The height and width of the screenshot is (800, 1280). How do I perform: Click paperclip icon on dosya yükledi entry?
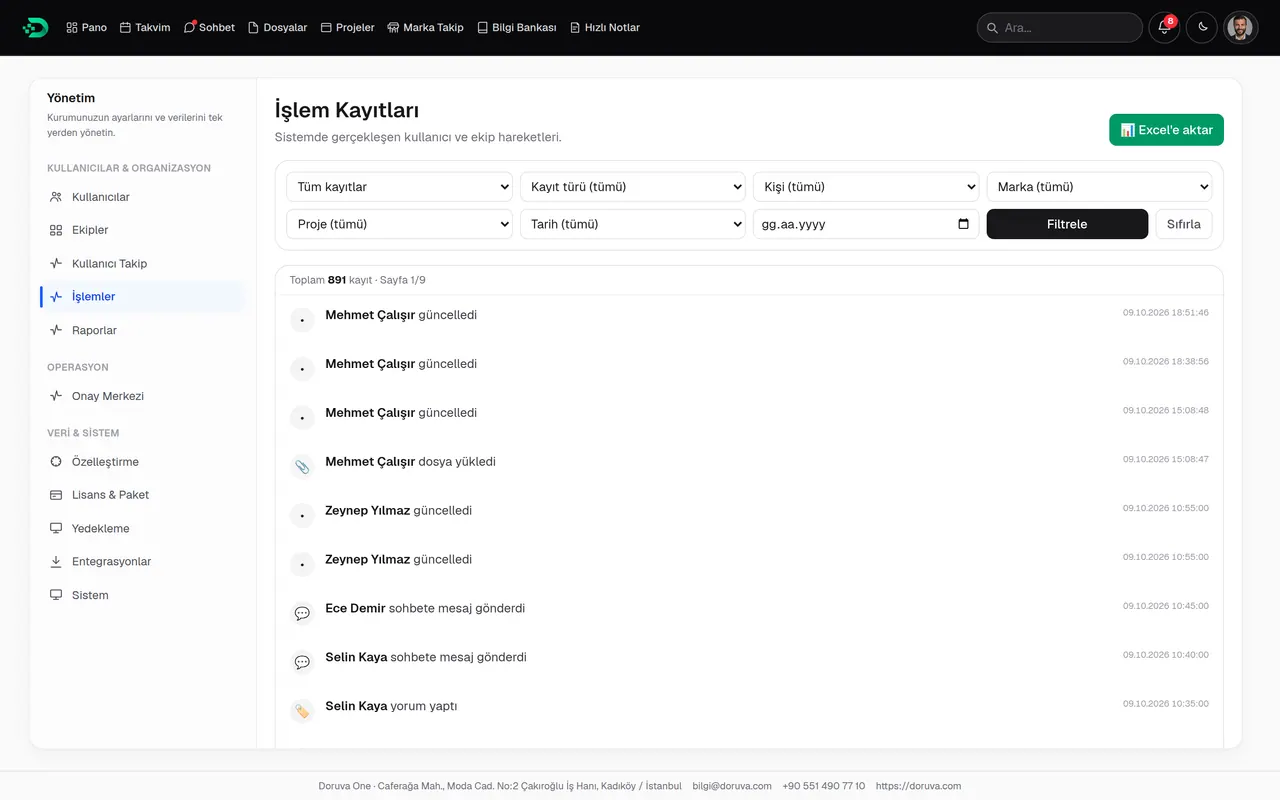[302, 466]
